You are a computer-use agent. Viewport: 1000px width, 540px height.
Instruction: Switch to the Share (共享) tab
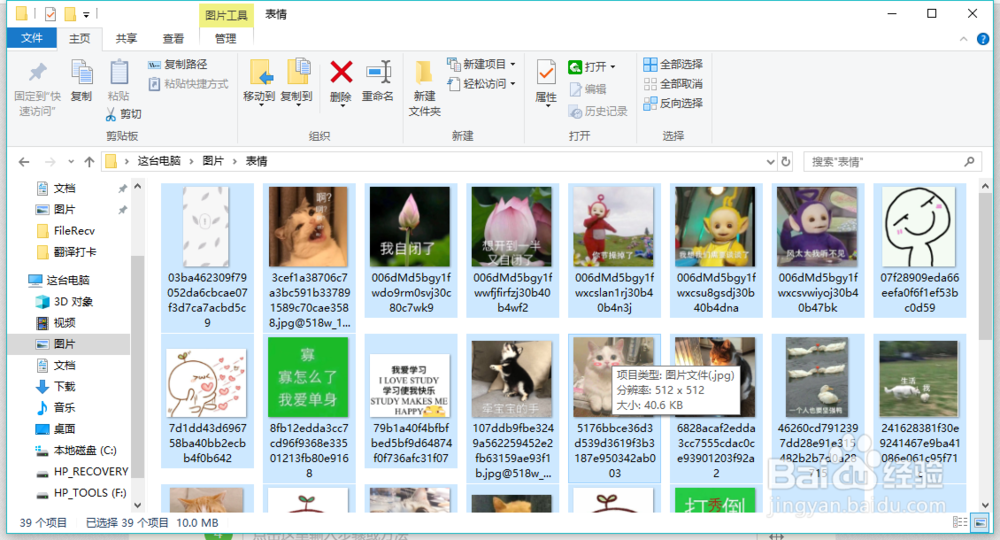(126, 39)
